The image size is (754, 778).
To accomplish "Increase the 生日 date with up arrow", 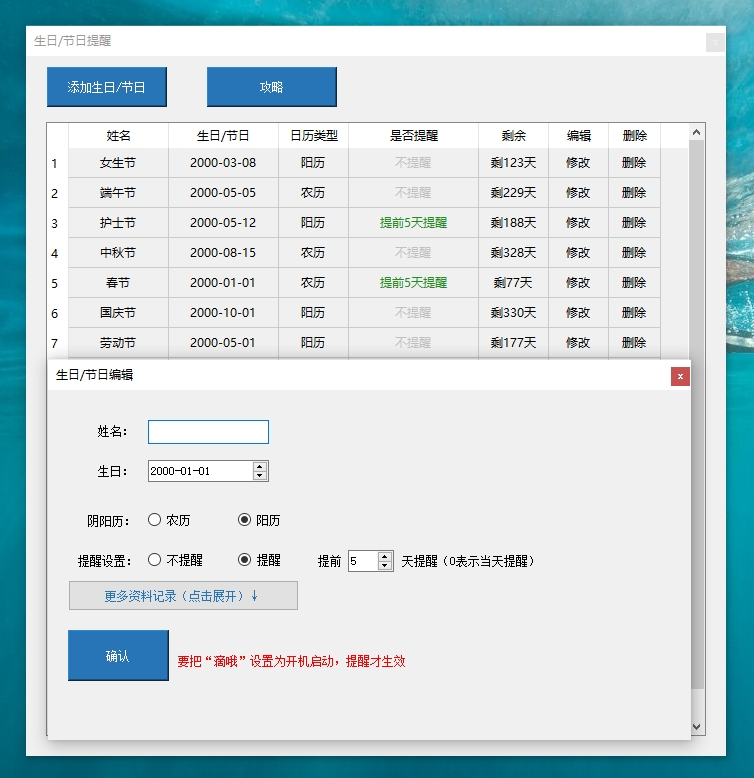I will tap(260, 466).
